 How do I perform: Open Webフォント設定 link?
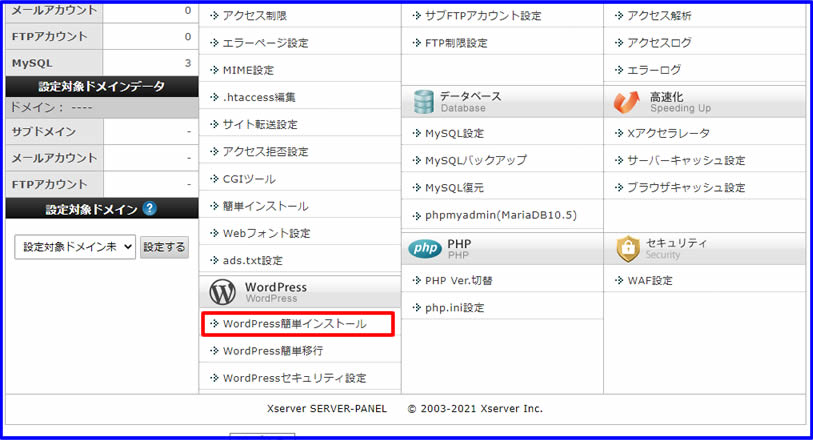coord(267,233)
